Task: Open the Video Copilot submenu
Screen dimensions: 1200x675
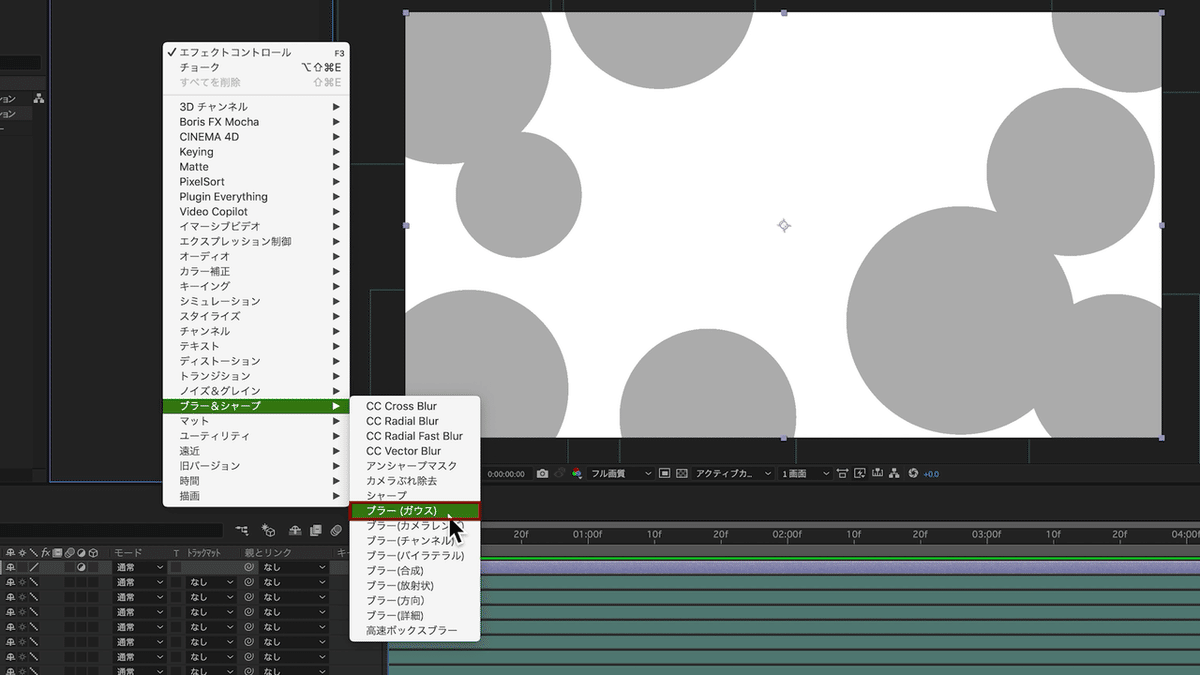Action: coord(256,212)
